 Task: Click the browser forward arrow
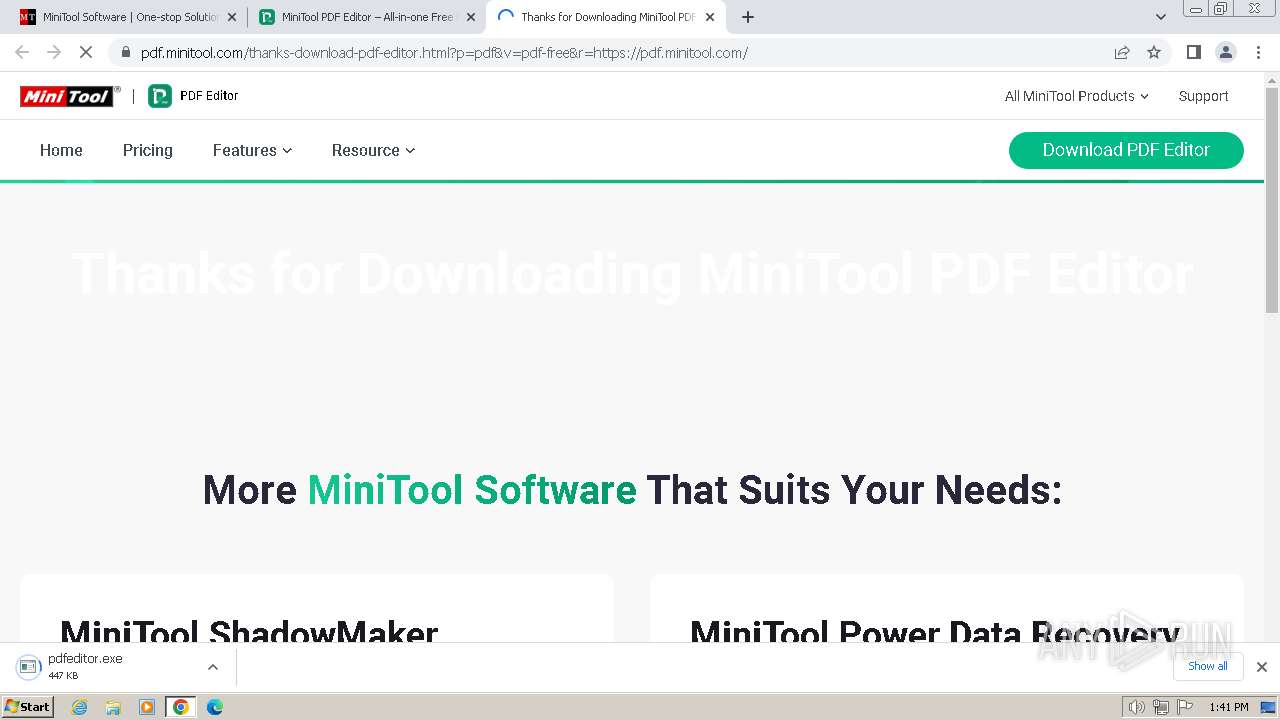tap(54, 52)
